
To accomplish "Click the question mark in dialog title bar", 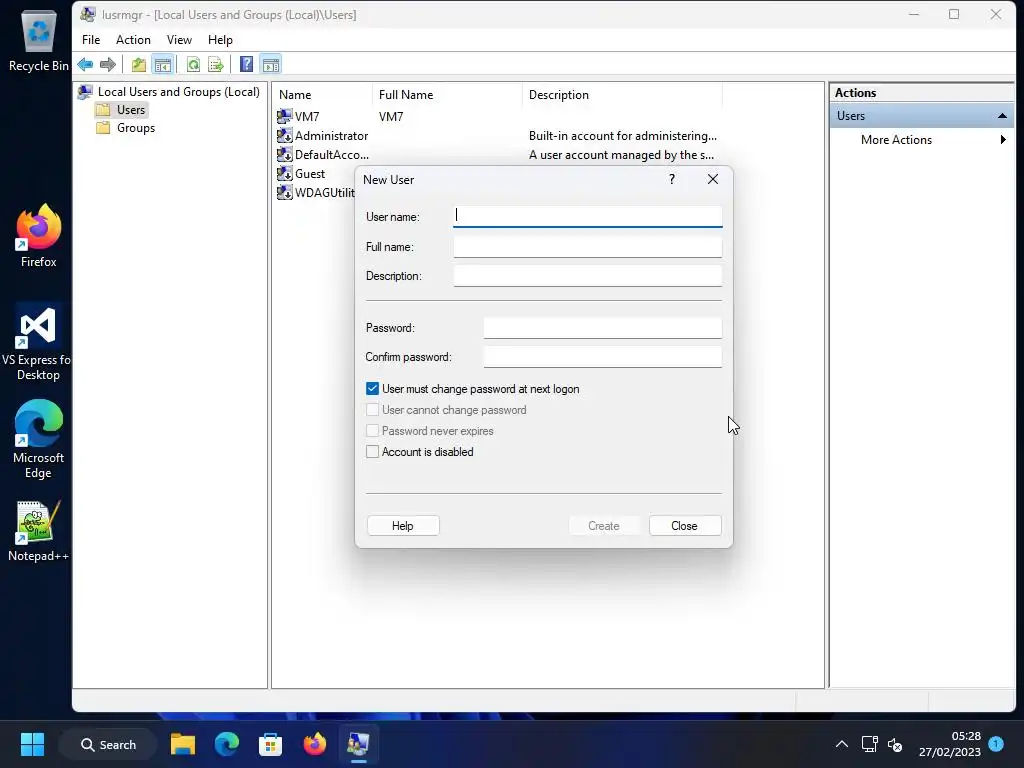I will (672, 179).
